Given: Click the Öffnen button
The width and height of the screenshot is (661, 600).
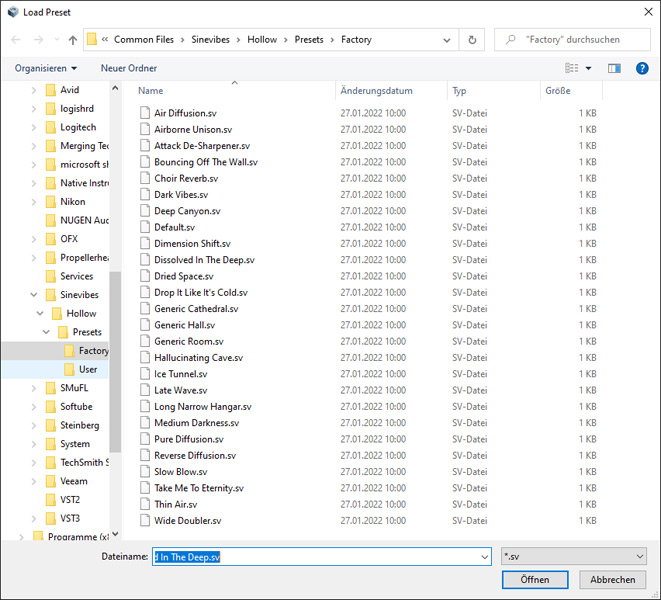Looking at the screenshot, I should coord(535,580).
